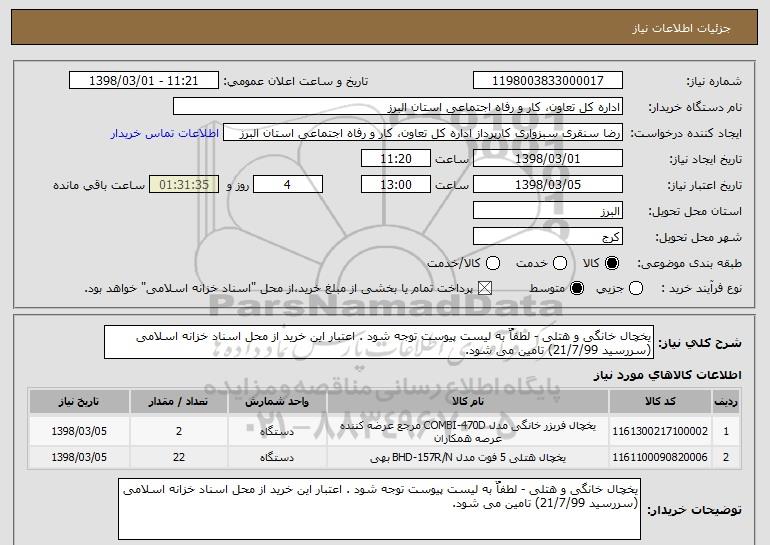Click the public announcement date field 1398/03/01 - 11:21
The height and width of the screenshot is (545, 770).
(x=144, y=81)
